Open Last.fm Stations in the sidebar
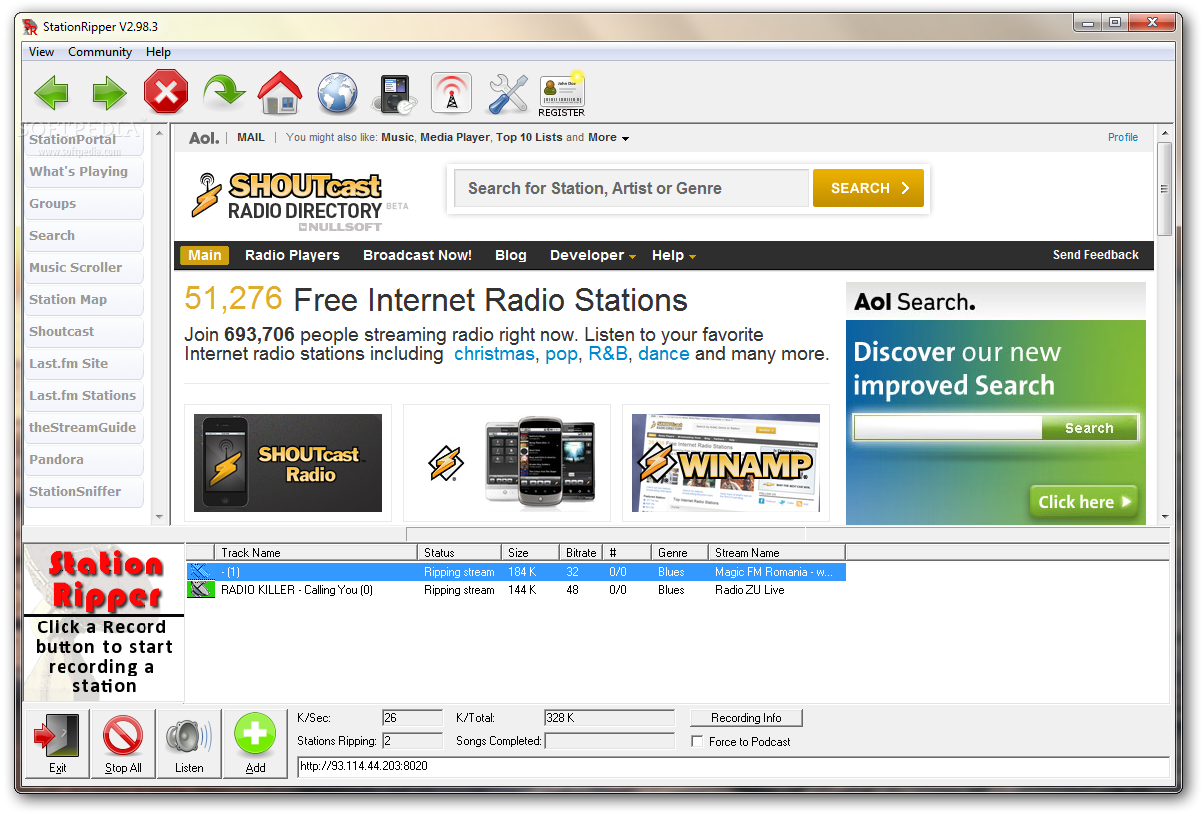This screenshot has width=1203, height=814. coord(83,396)
